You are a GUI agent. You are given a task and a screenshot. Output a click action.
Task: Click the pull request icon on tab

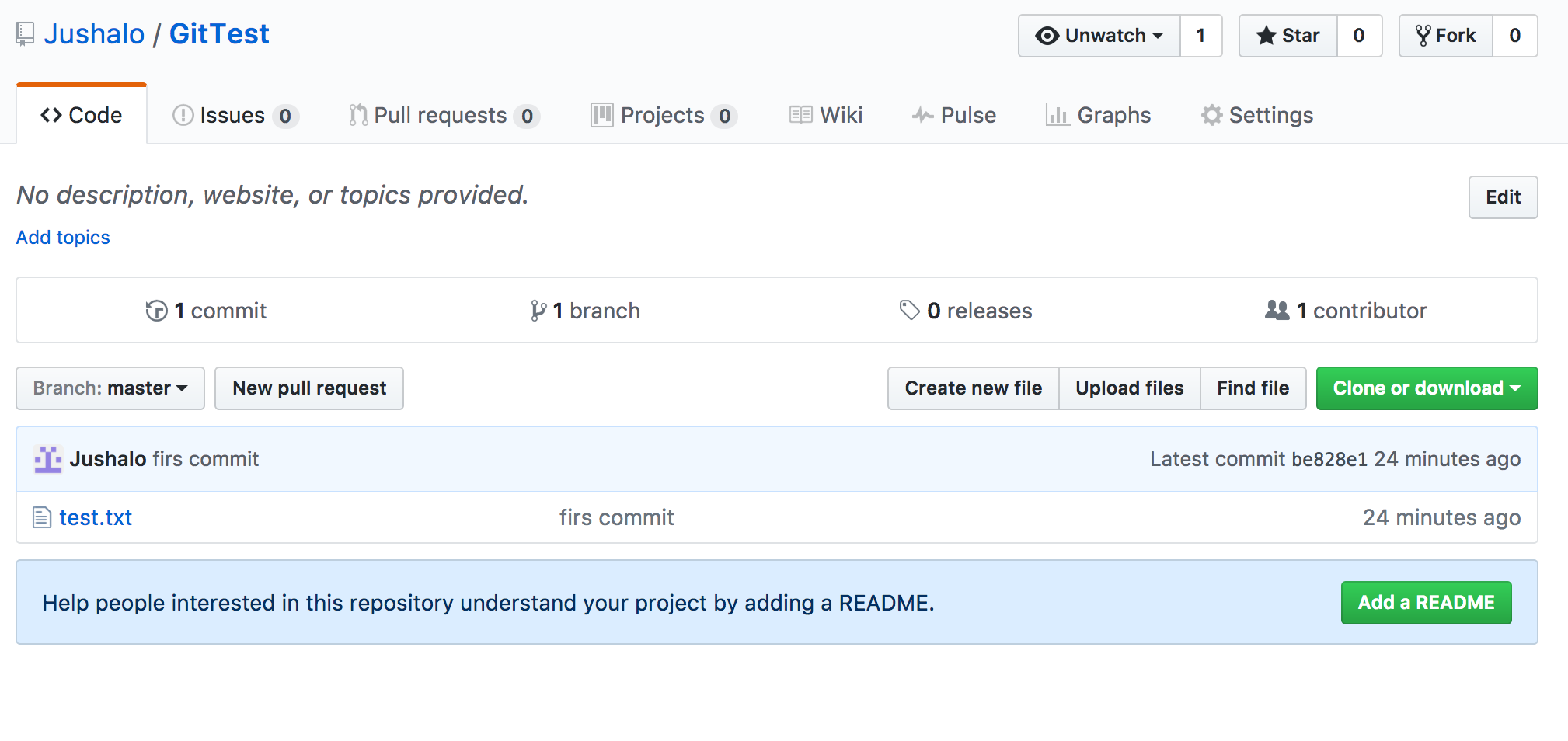pos(358,115)
